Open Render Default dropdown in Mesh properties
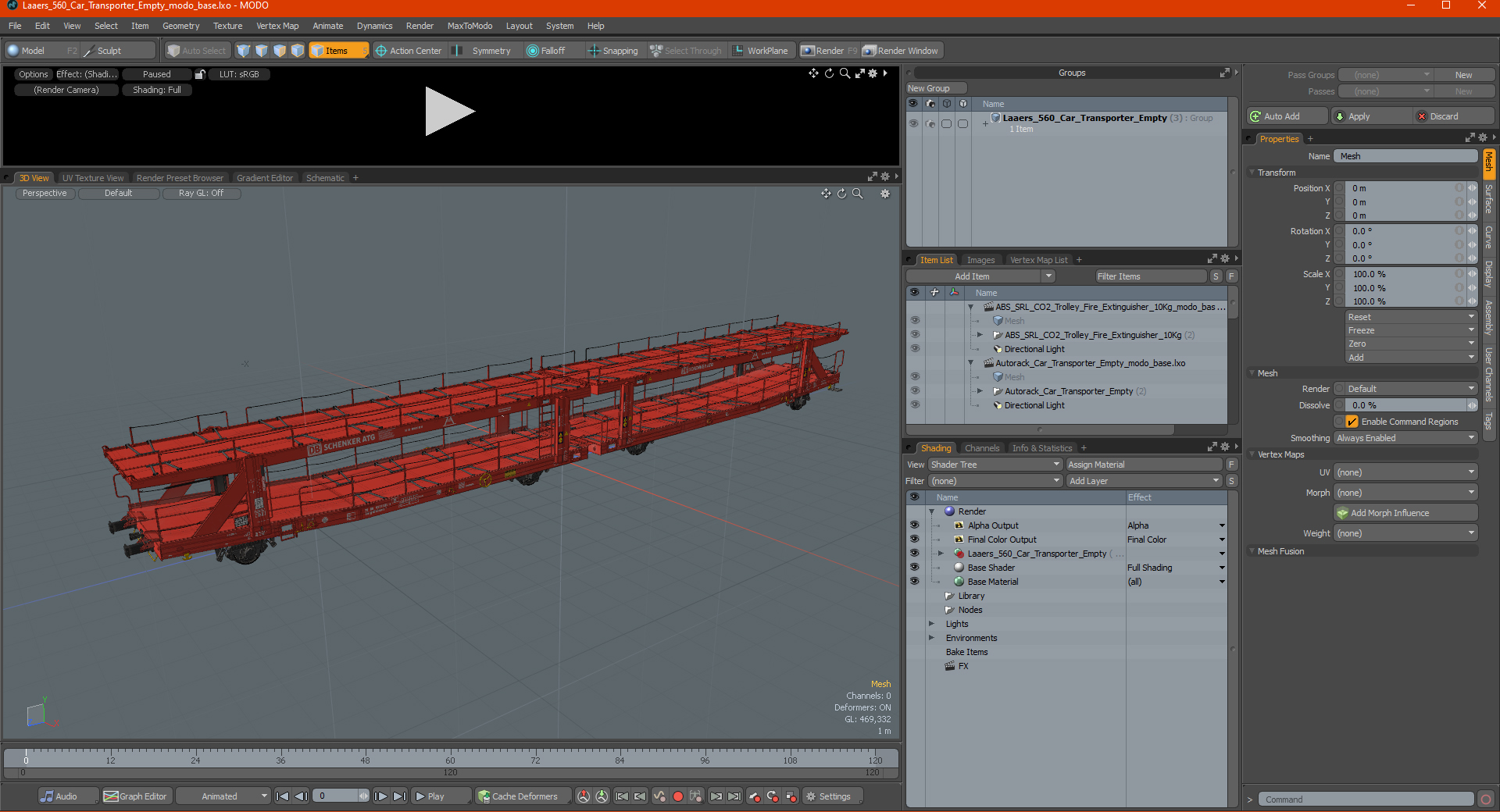Screen dimensions: 1500x812 [x=1411, y=389]
